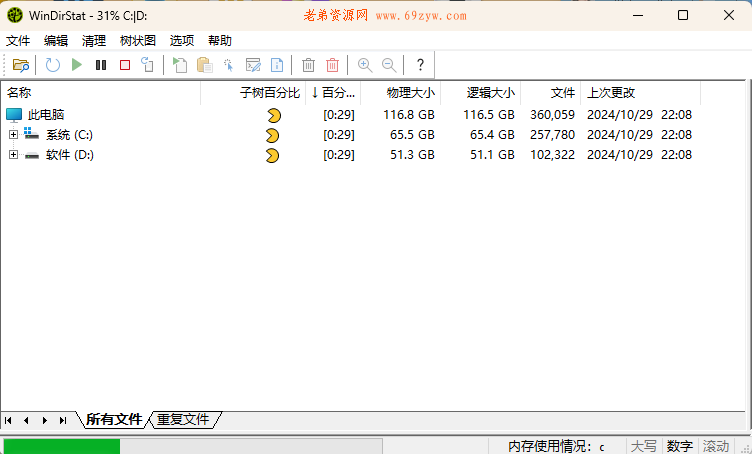Click the 此电脑 computer icon
Viewport: 752px width, 454px height.
tap(14, 115)
